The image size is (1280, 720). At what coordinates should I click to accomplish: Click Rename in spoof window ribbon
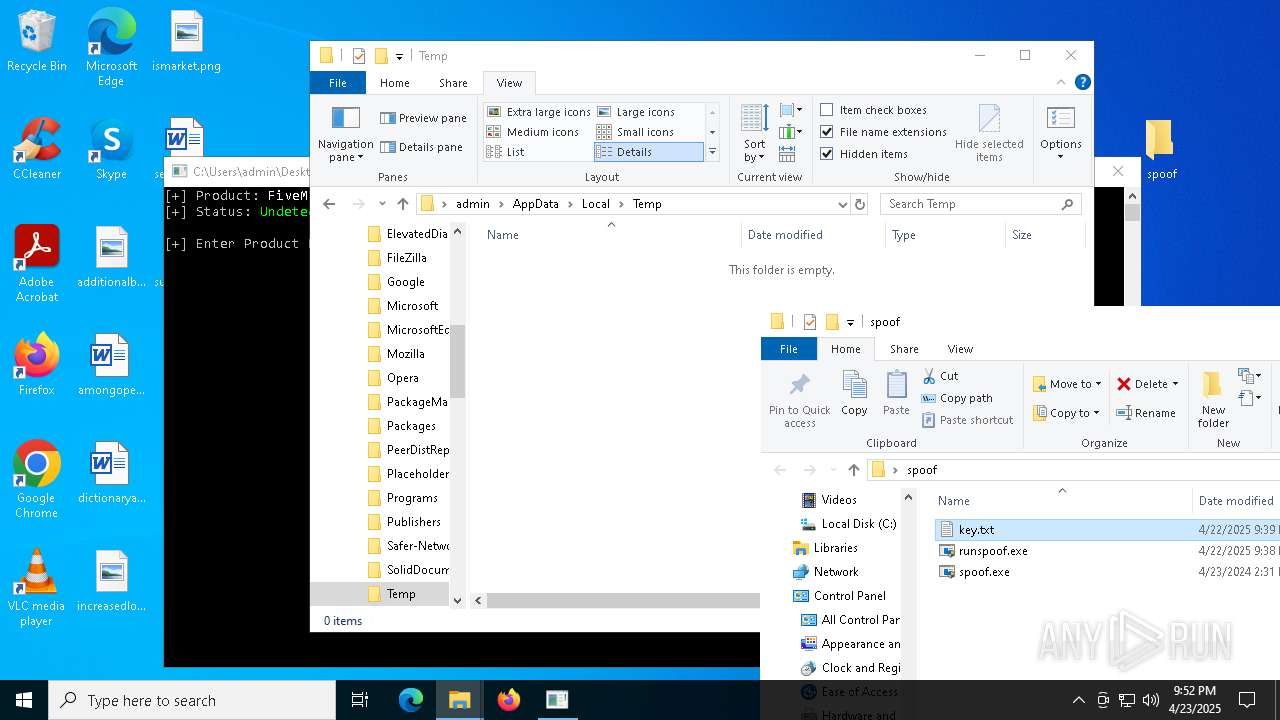[1146, 413]
